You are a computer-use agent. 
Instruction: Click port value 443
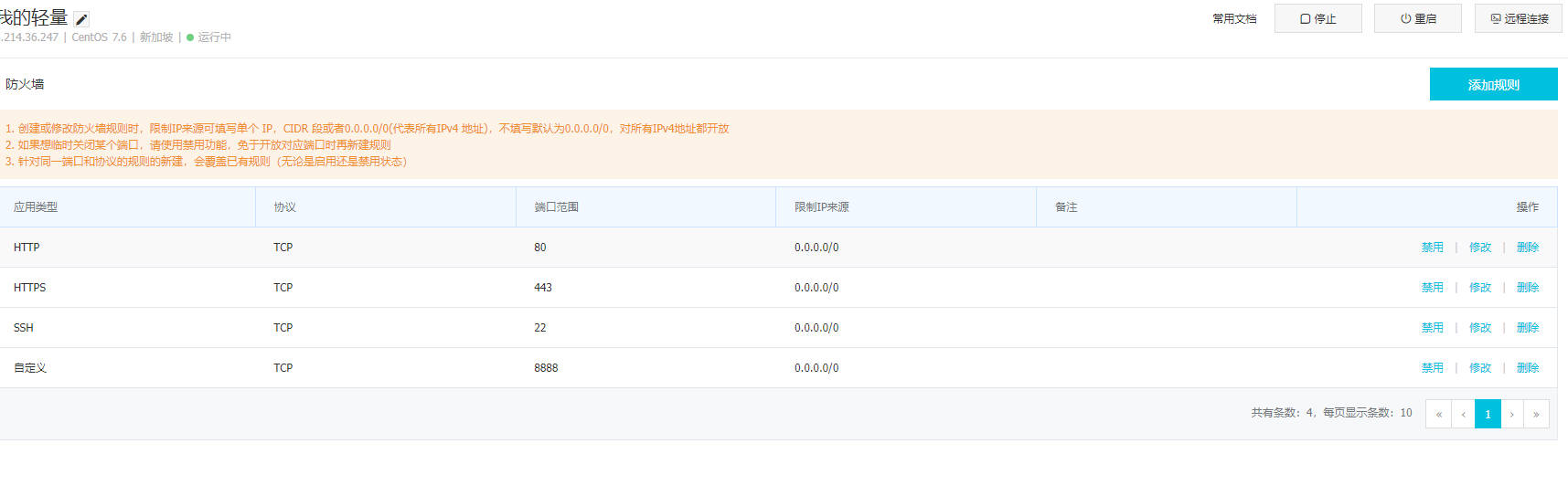tap(543, 287)
